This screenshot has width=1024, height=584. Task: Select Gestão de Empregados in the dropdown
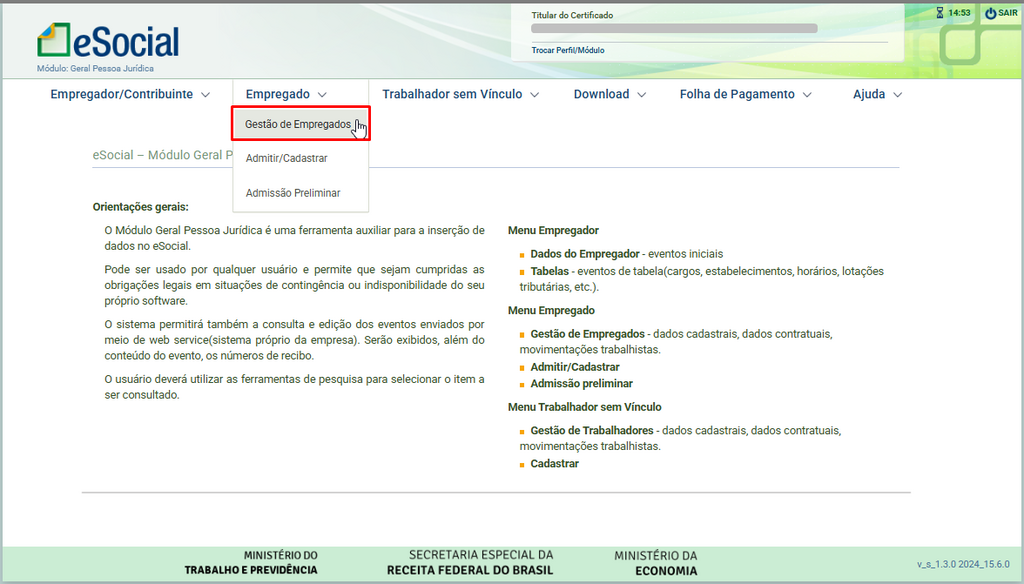tap(298, 125)
